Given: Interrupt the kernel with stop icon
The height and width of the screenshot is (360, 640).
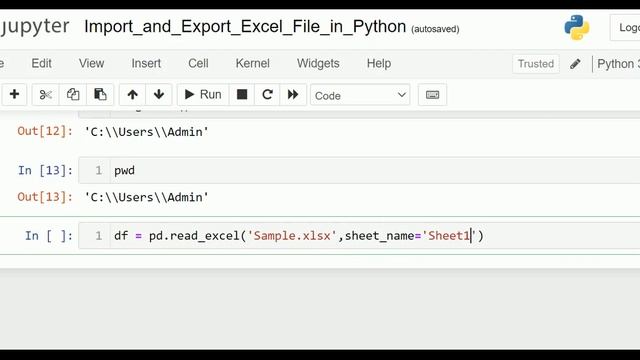Looking at the screenshot, I should coord(242,95).
